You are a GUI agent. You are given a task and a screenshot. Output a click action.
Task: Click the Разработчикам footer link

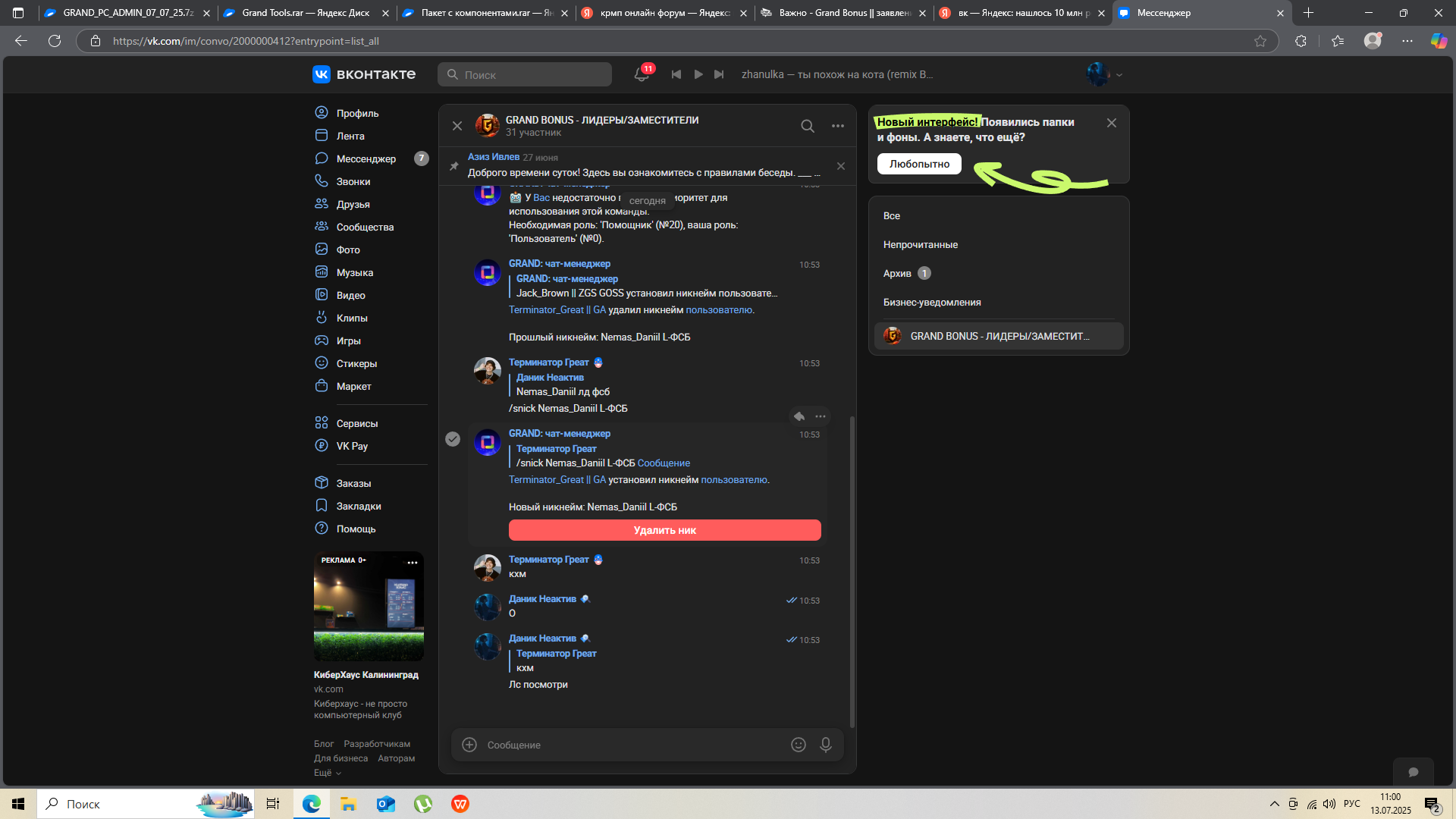coord(377,744)
